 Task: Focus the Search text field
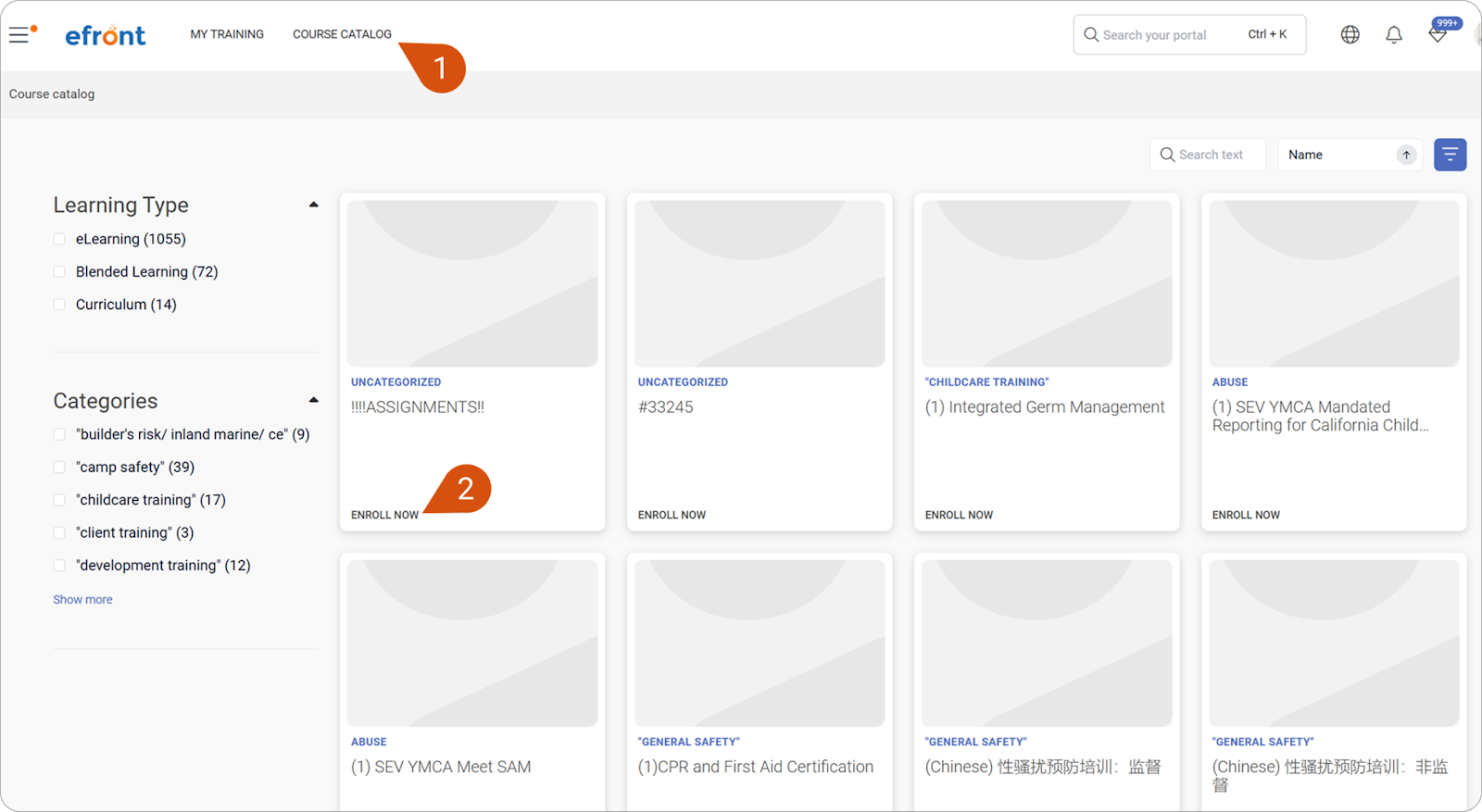(x=1208, y=155)
